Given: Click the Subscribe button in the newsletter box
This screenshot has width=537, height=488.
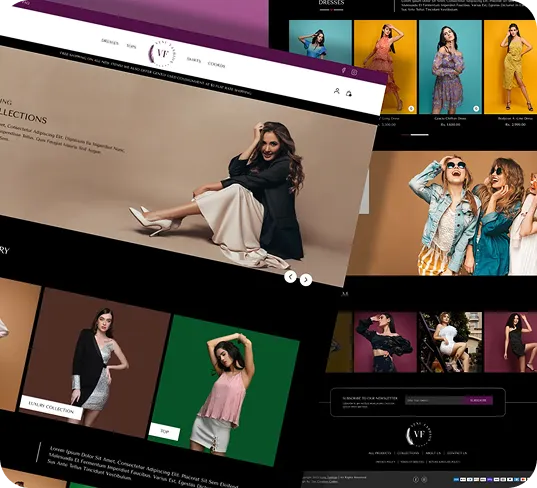Looking at the screenshot, I should point(478,400).
